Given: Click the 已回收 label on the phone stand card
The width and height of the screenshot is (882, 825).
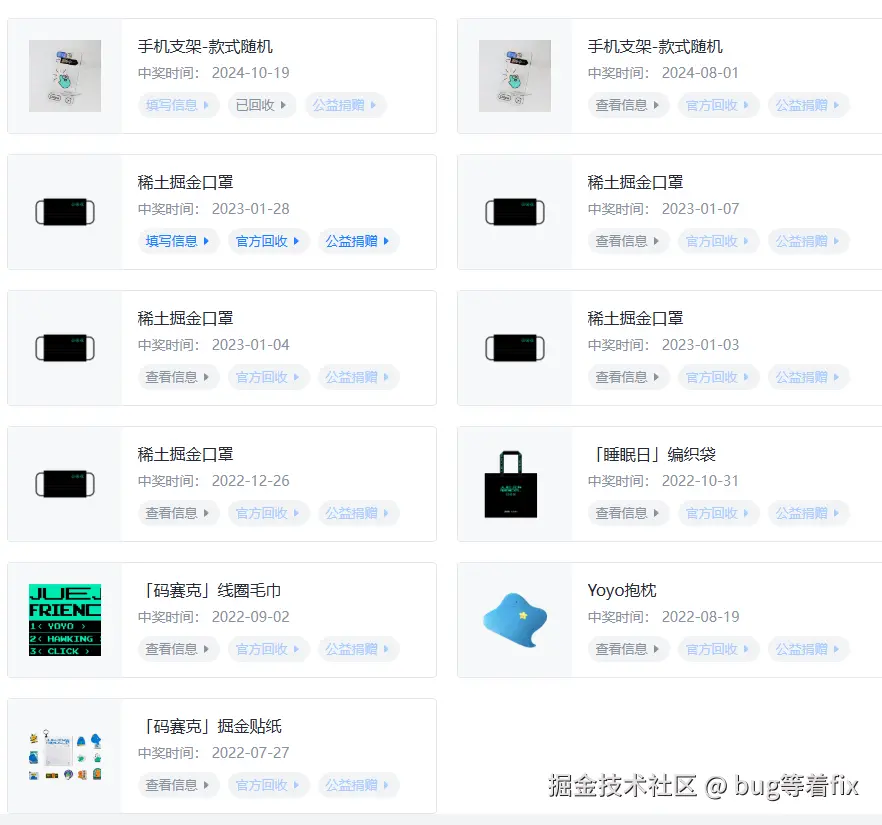Looking at the screenshot, I should (x=261, y=105).
